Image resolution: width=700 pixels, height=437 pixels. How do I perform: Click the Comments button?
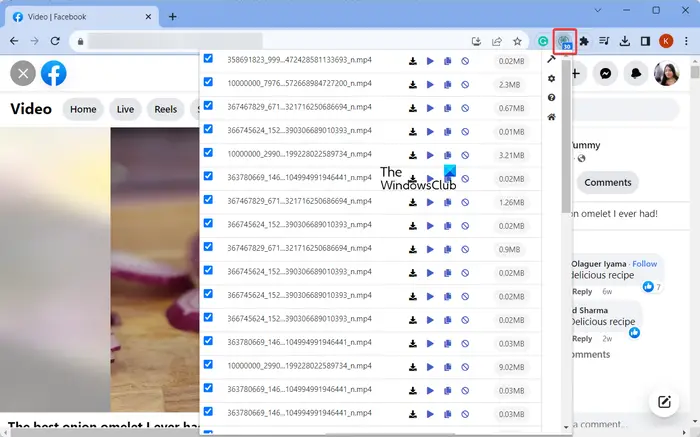click(x=608, y=183)
